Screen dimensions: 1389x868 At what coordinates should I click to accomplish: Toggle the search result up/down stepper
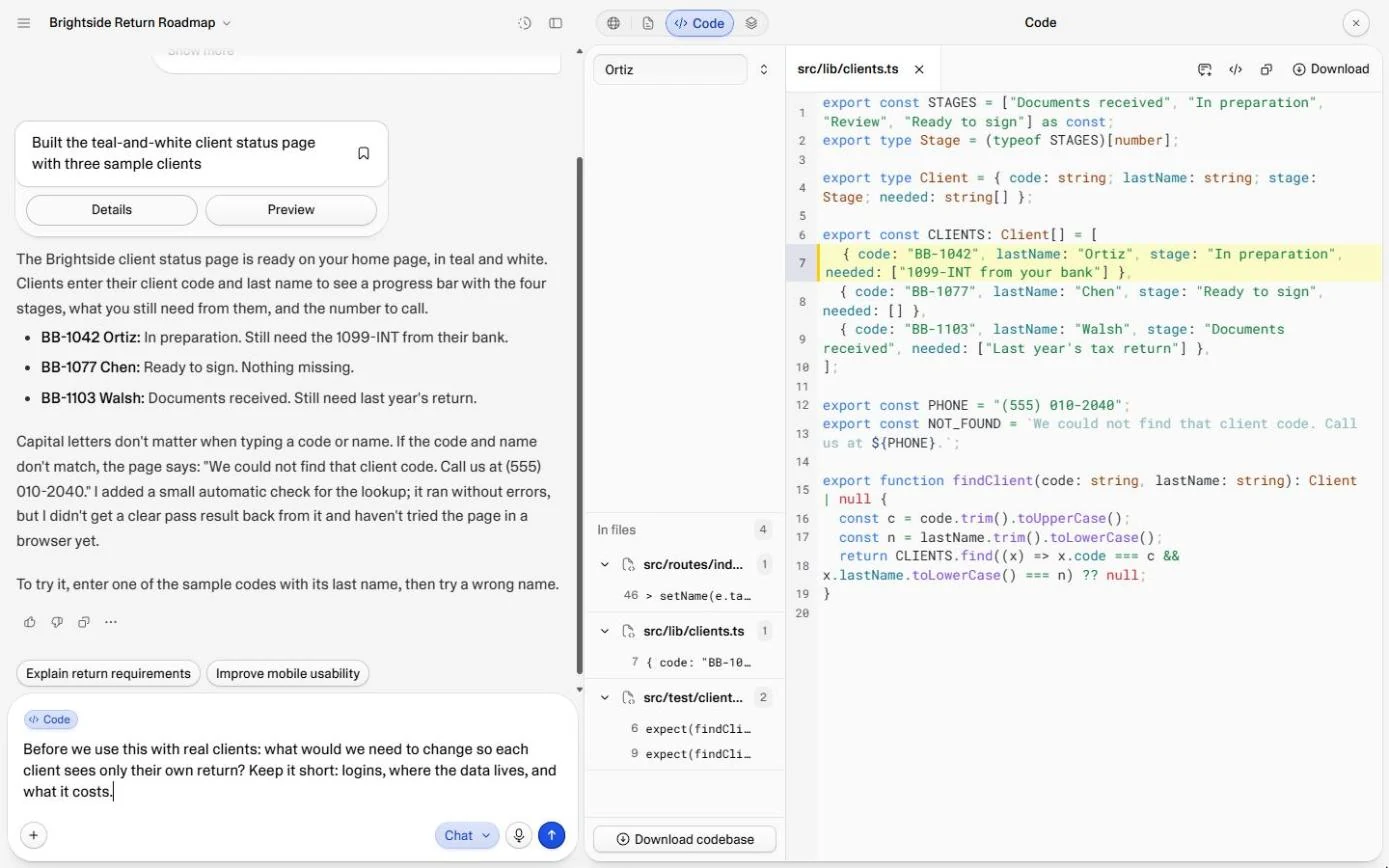tap(764, 70)
